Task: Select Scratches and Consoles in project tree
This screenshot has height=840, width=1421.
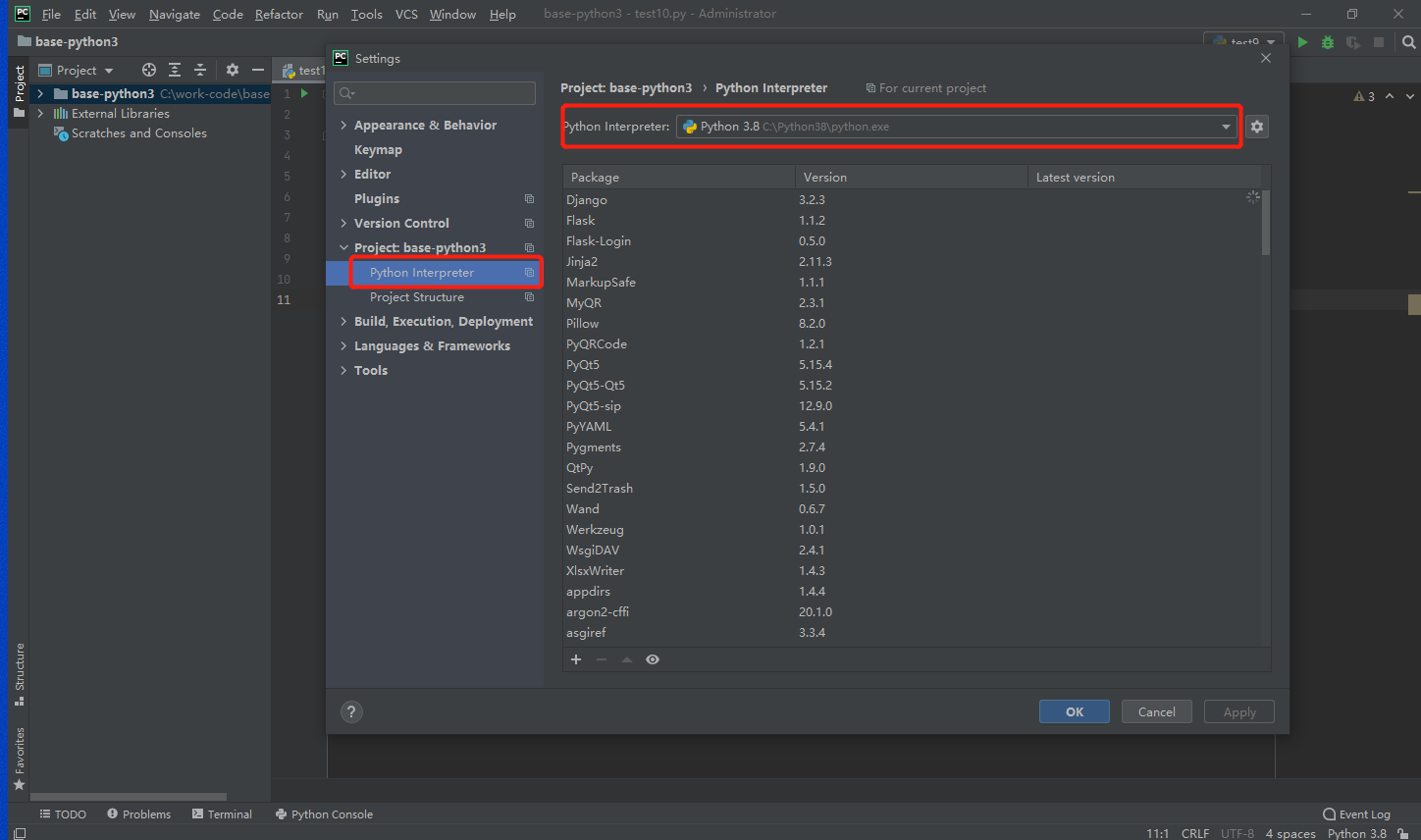Action: click(x=138, y=133)
